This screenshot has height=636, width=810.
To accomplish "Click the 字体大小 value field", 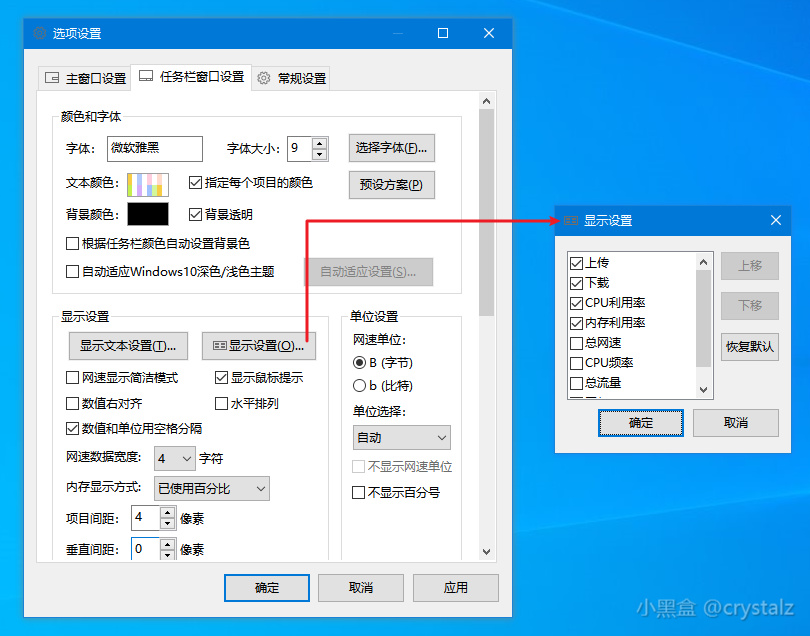I will tap(299, 149).
